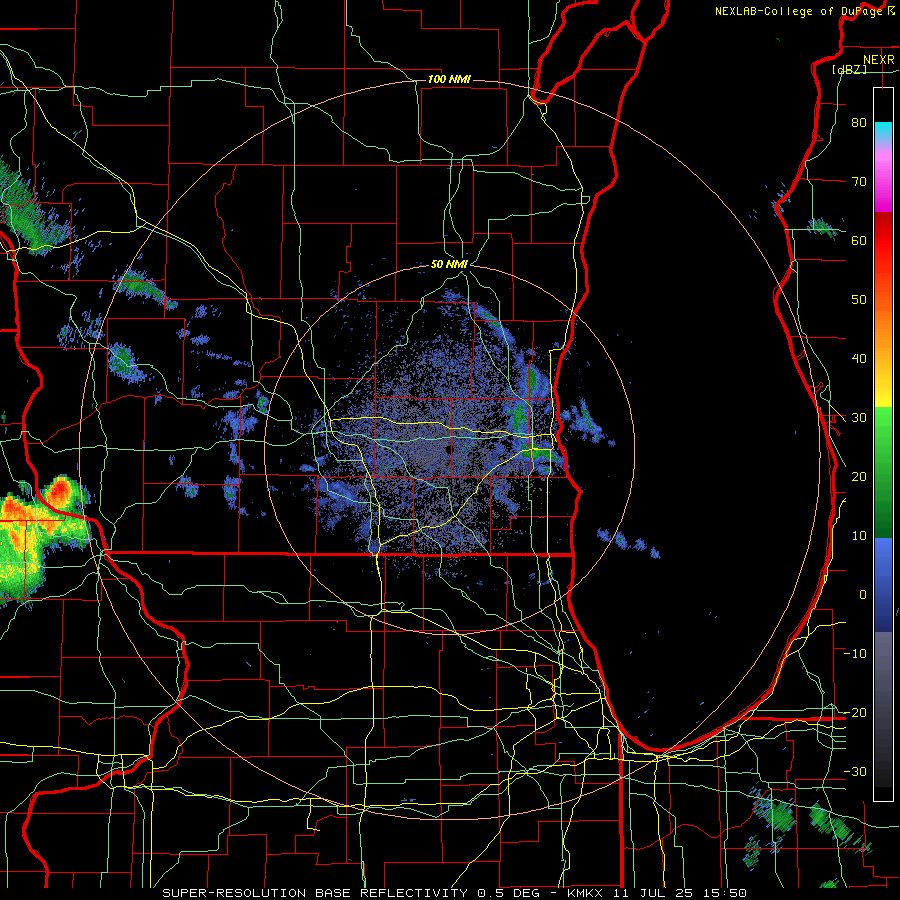Viewport: 900px width, 900px height.
Task: Click the bright green band on color bar
Action: (883, 422)
